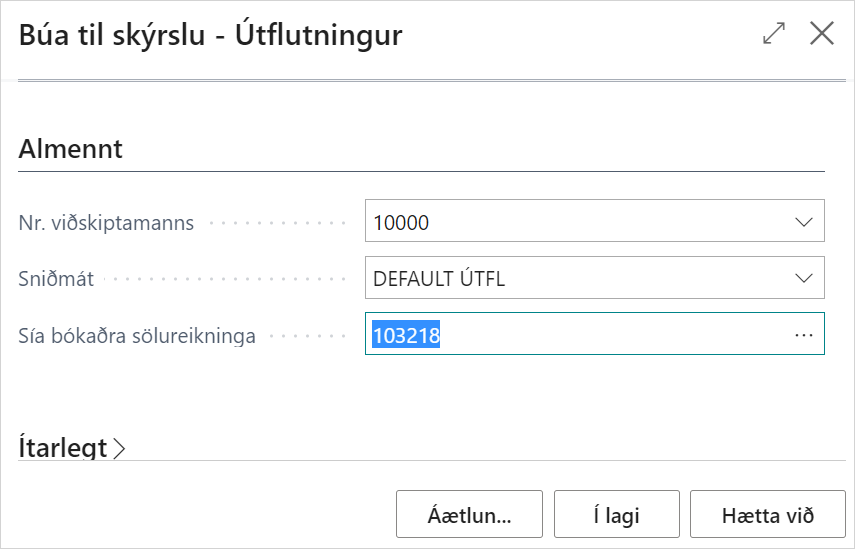The width and height of the screenshot is (855, 549).
Task: Cancel using the Hætta við button
Action: point(768,516)
